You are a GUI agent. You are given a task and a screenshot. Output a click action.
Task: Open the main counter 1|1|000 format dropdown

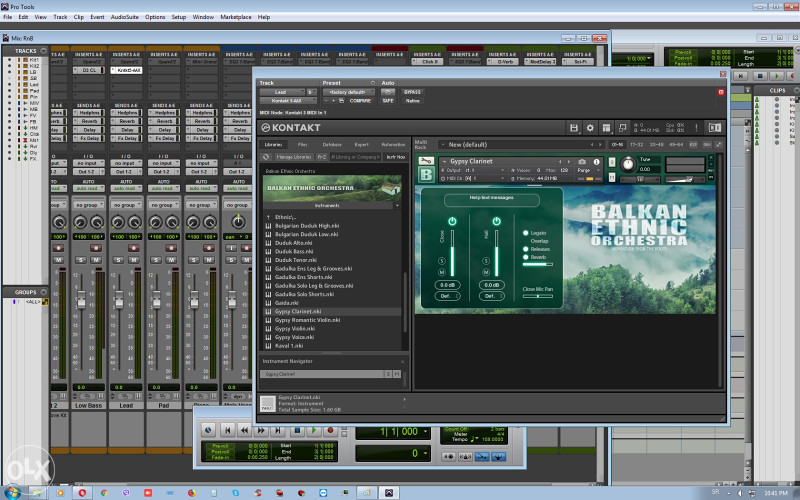(x=426, y=432)
